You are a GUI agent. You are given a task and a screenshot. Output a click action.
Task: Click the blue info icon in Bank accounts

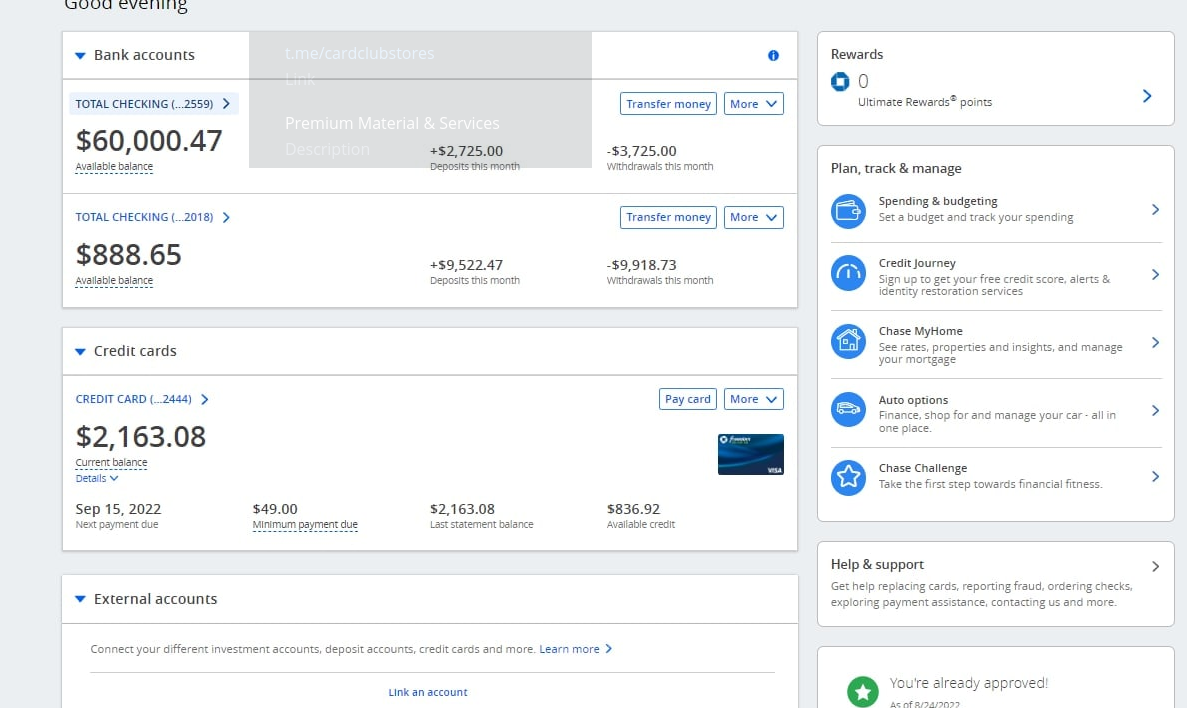coord(773,55)
